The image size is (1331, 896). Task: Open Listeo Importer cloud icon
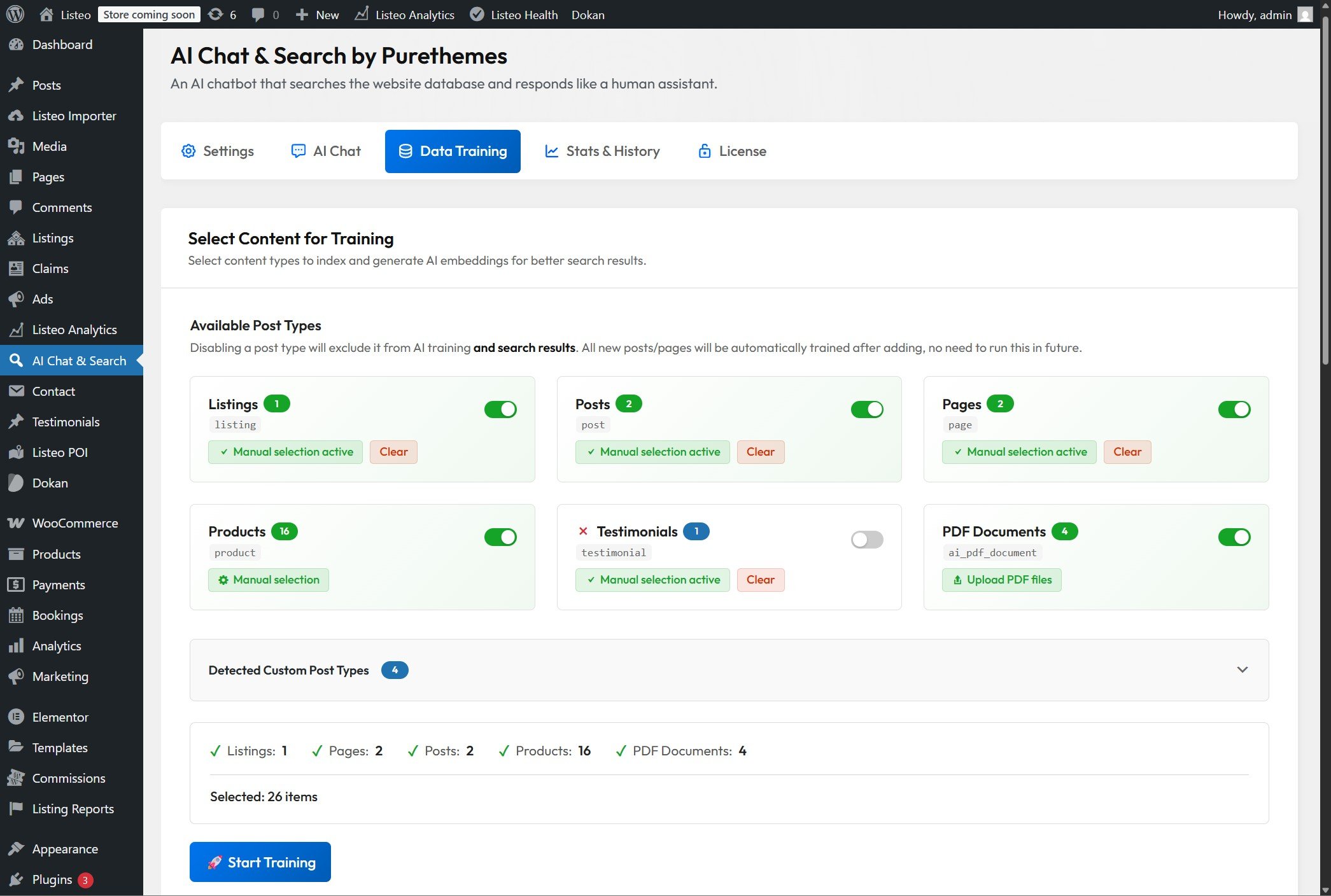[16, 116]
